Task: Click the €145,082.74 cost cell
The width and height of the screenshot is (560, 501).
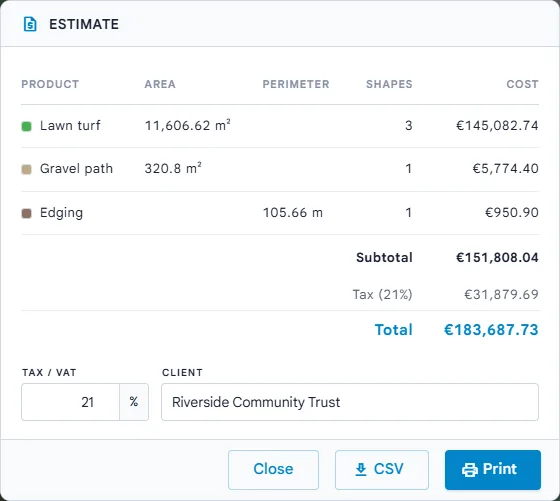Action: point(497,126)
